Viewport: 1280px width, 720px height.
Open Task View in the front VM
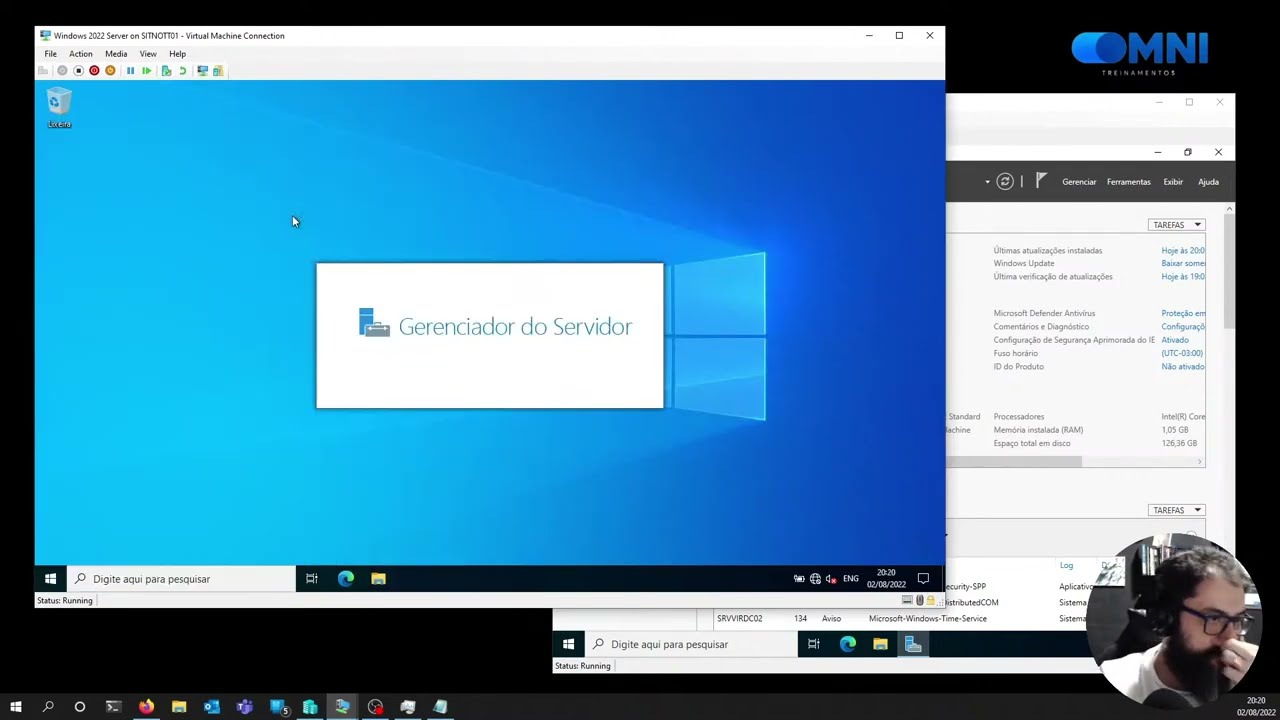312,579
